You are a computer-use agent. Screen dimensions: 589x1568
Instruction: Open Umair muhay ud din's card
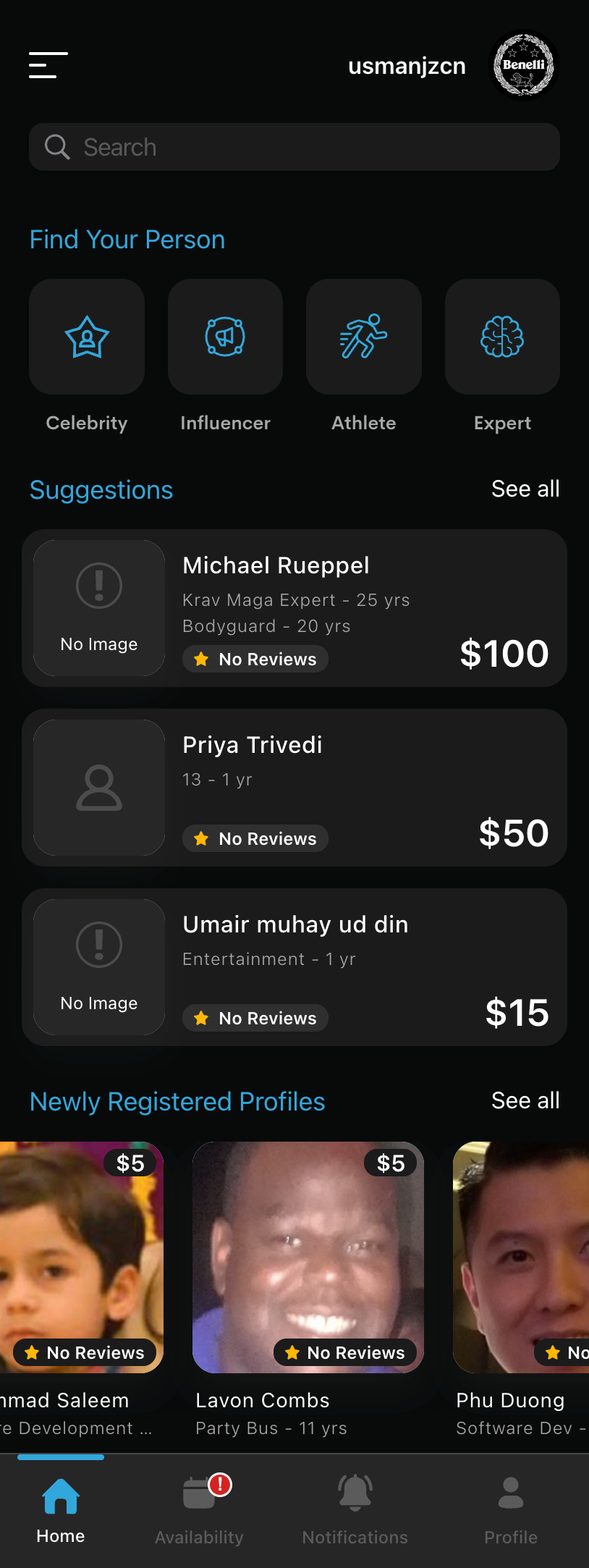point(294,967)
